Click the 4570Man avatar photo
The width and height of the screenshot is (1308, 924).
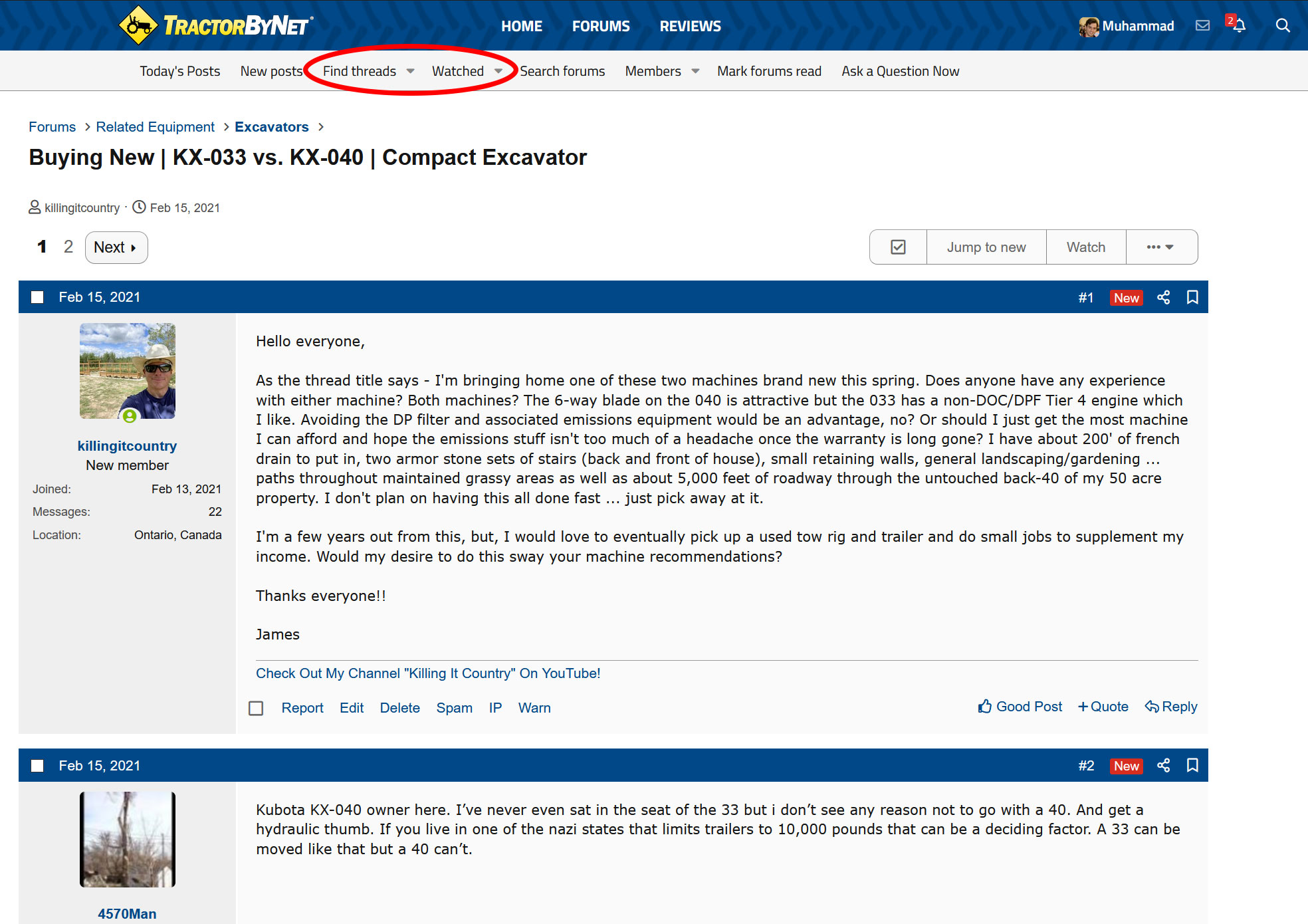click(128, 840)
